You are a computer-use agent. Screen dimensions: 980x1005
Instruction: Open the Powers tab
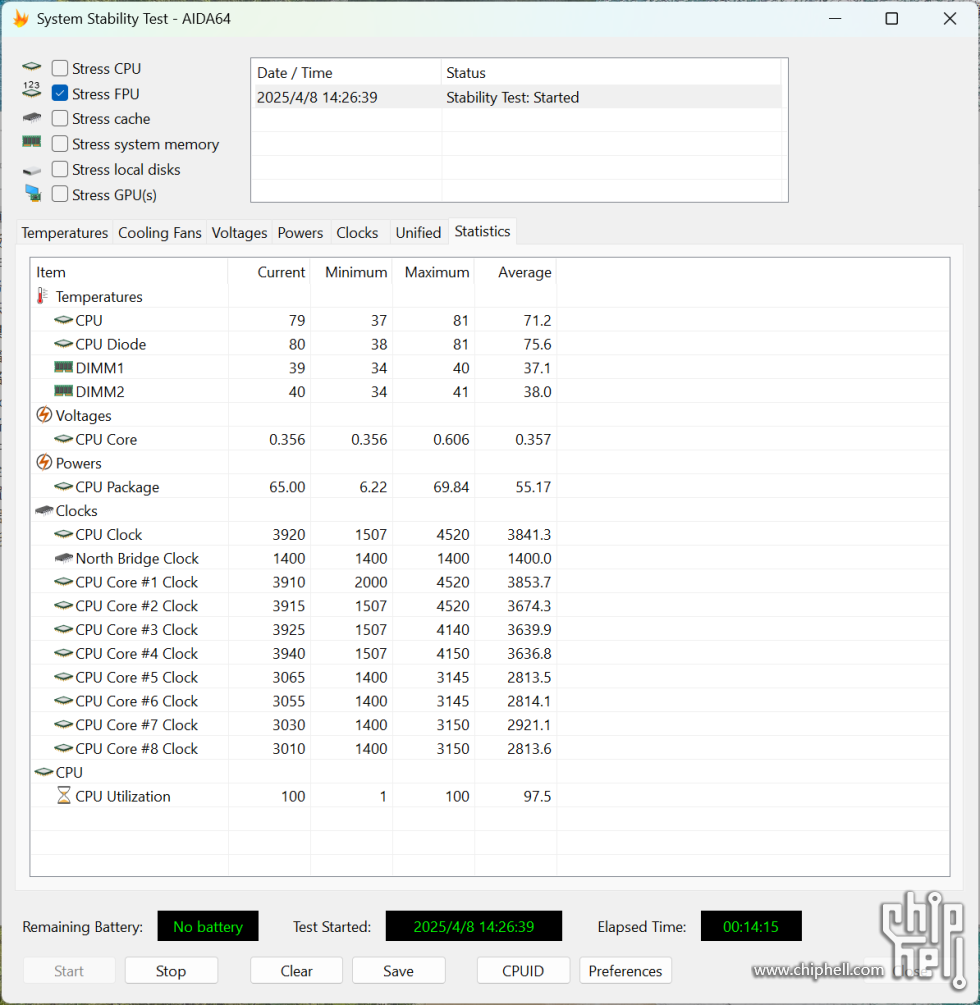click(x=300, y=233)
